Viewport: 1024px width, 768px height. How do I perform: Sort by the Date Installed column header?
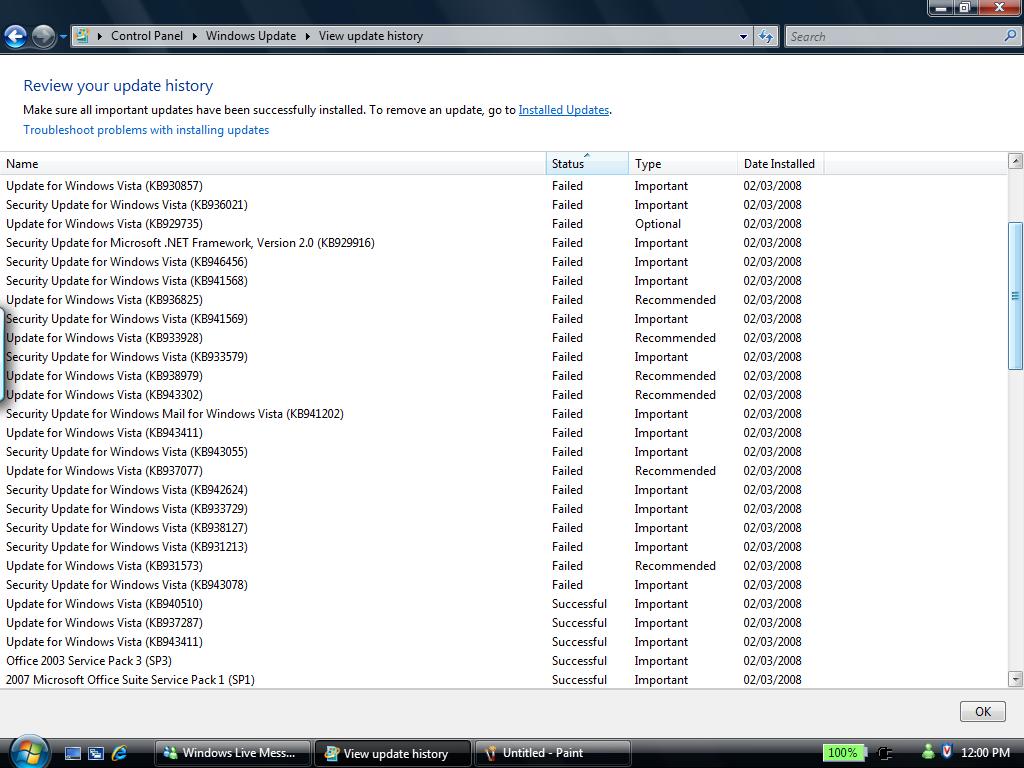coord(780,164)
